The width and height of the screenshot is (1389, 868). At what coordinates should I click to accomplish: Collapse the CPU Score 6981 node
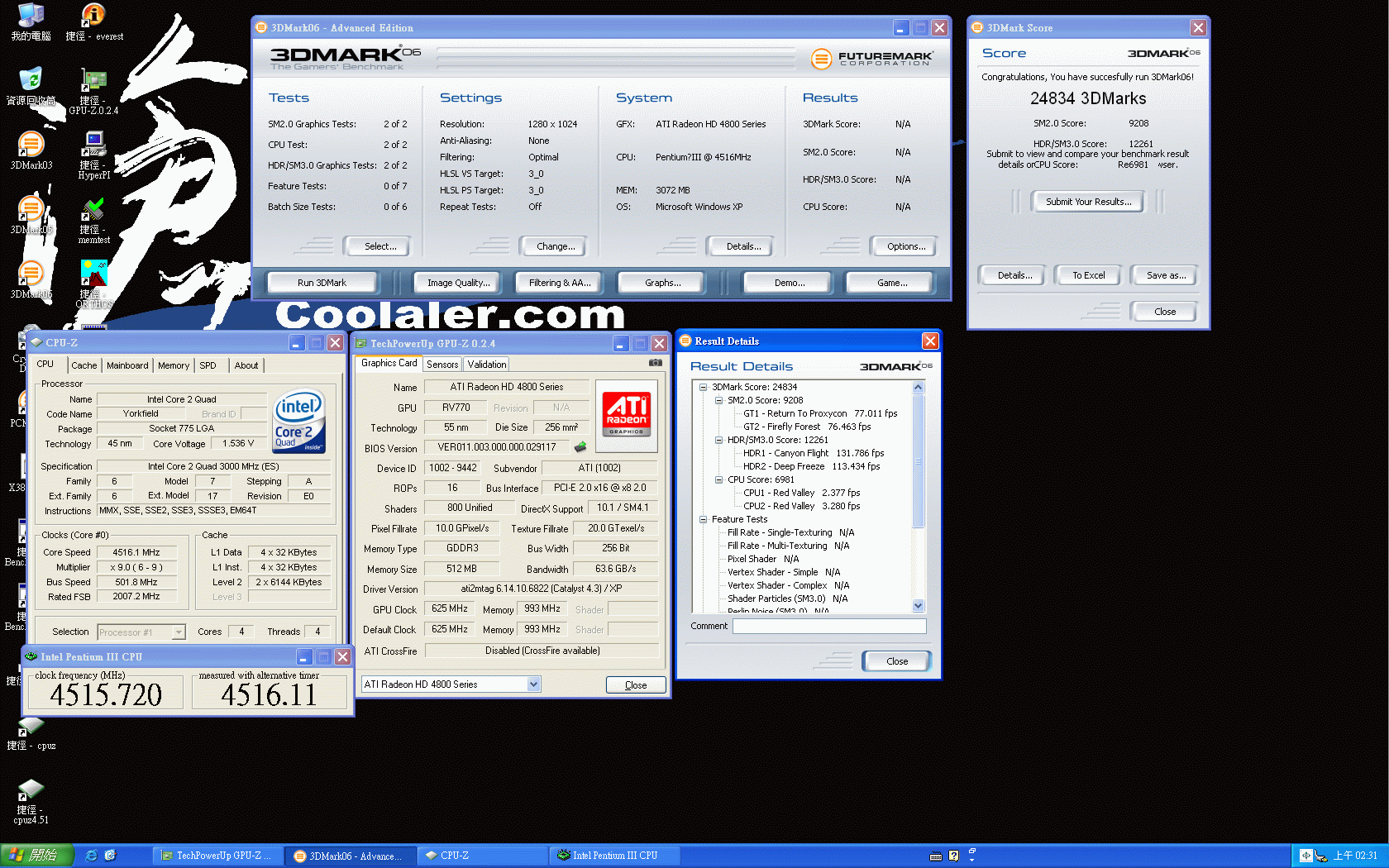pyautogui.click(x=718, y=479)
